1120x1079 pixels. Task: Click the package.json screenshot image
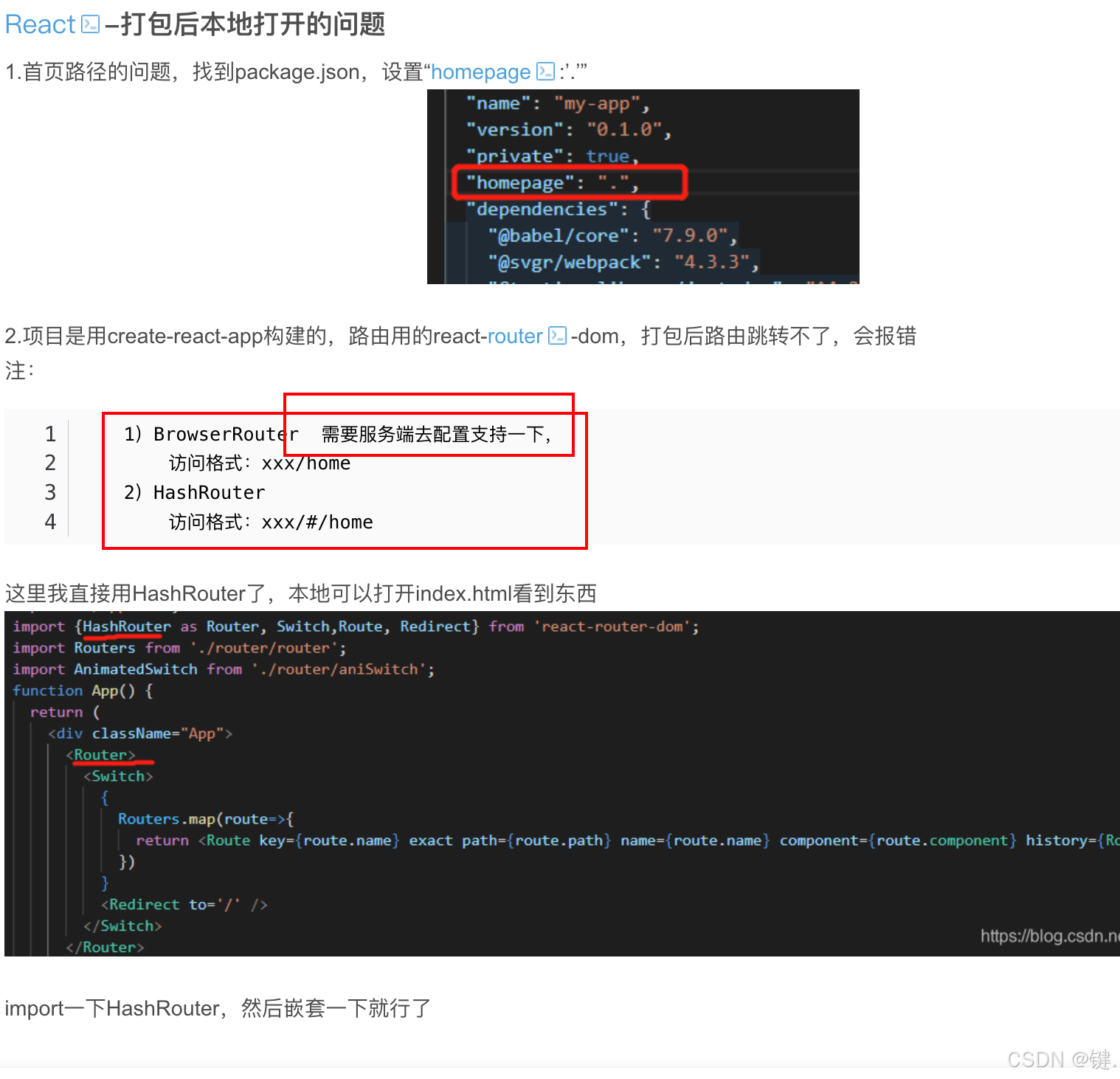tap(643, 186)
